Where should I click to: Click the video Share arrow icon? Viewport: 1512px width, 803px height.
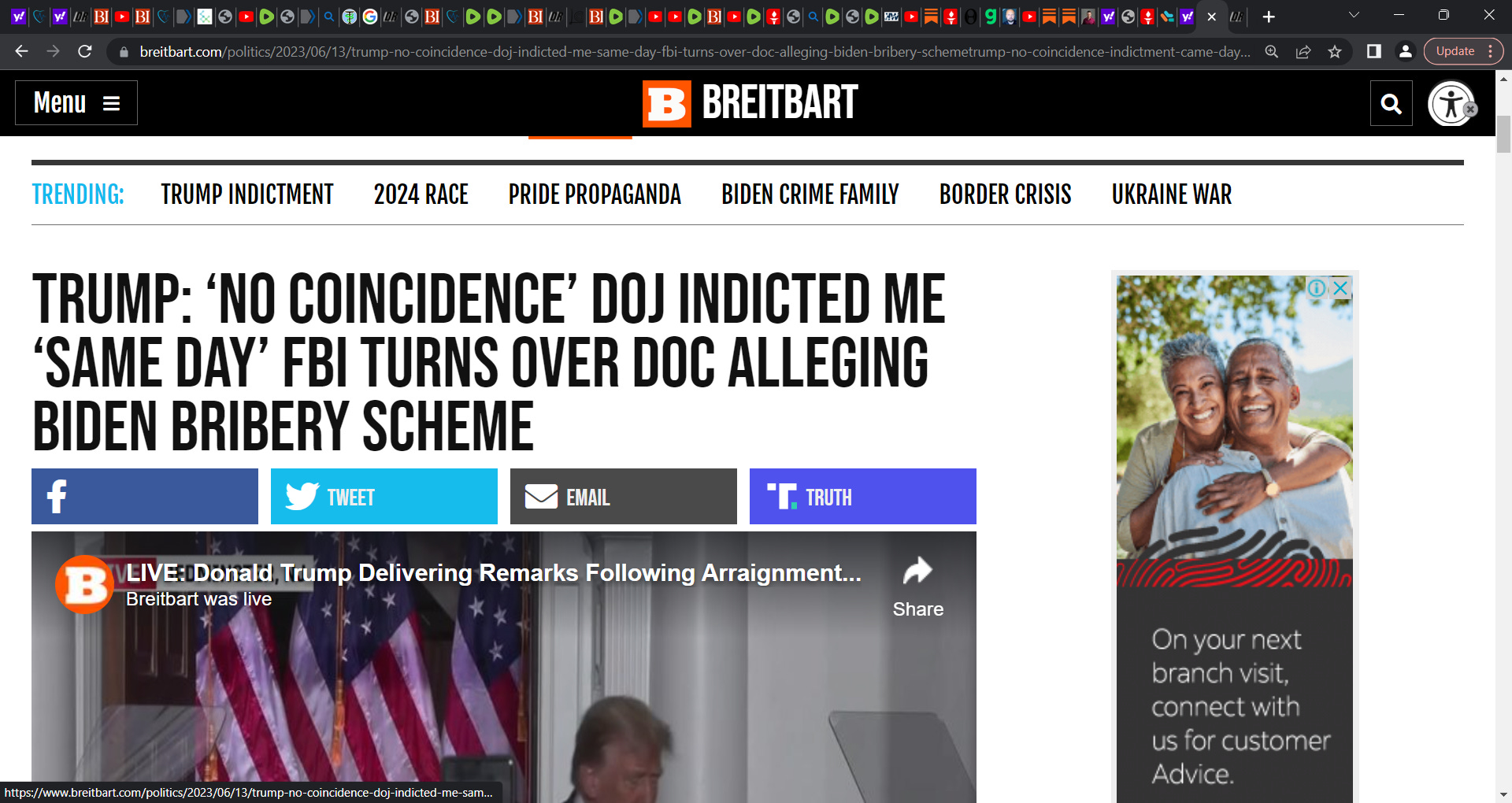tap(917, 571)
